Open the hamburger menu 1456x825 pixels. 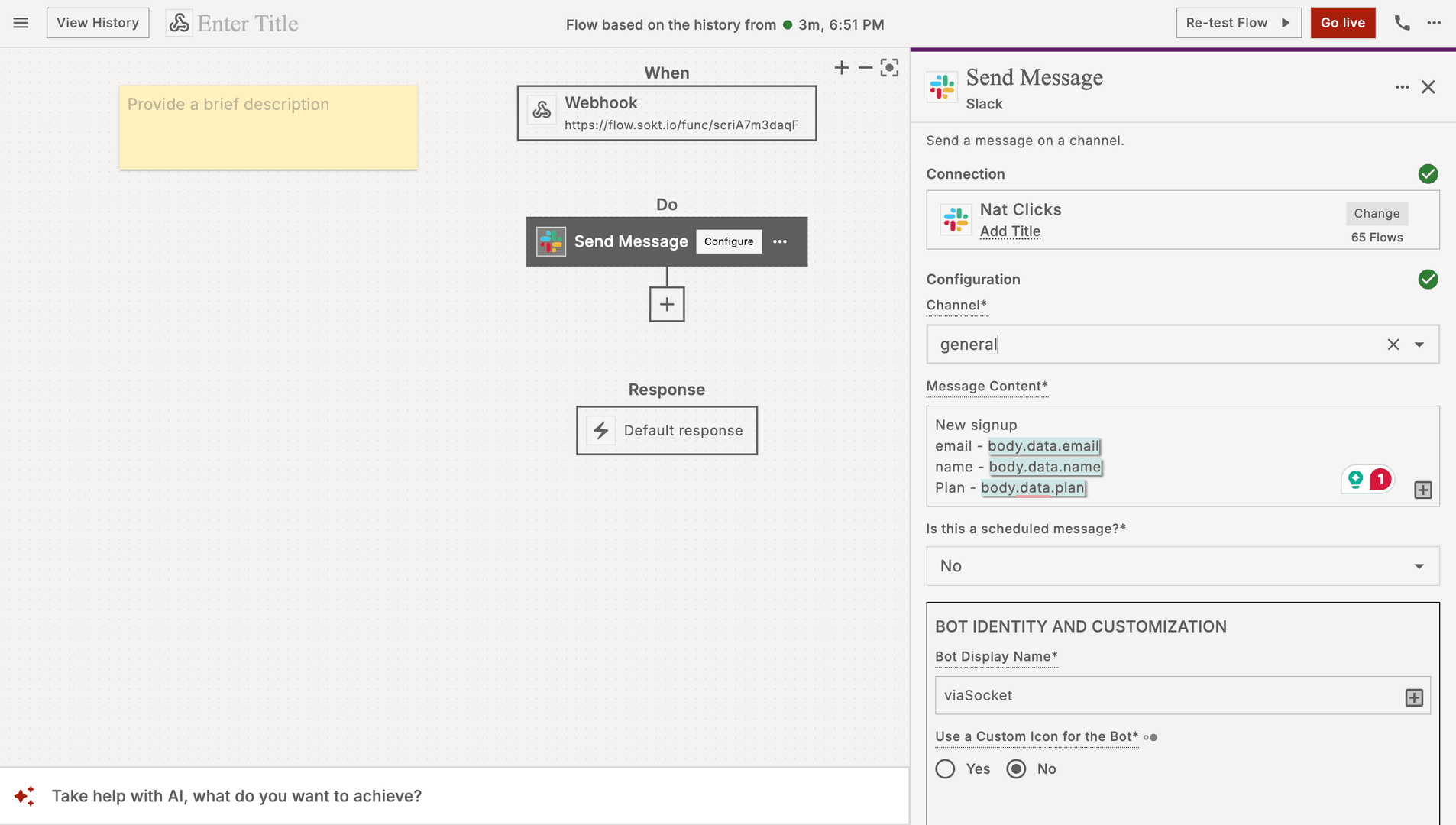21,23
